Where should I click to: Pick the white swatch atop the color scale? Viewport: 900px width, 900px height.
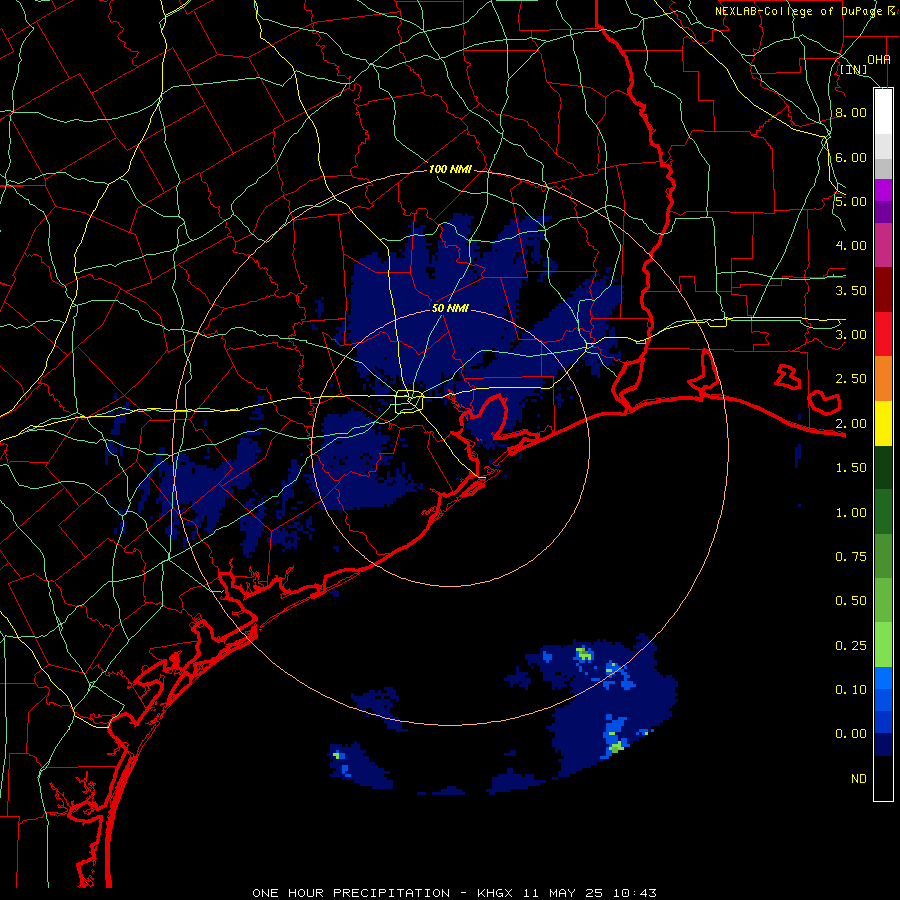883,111
